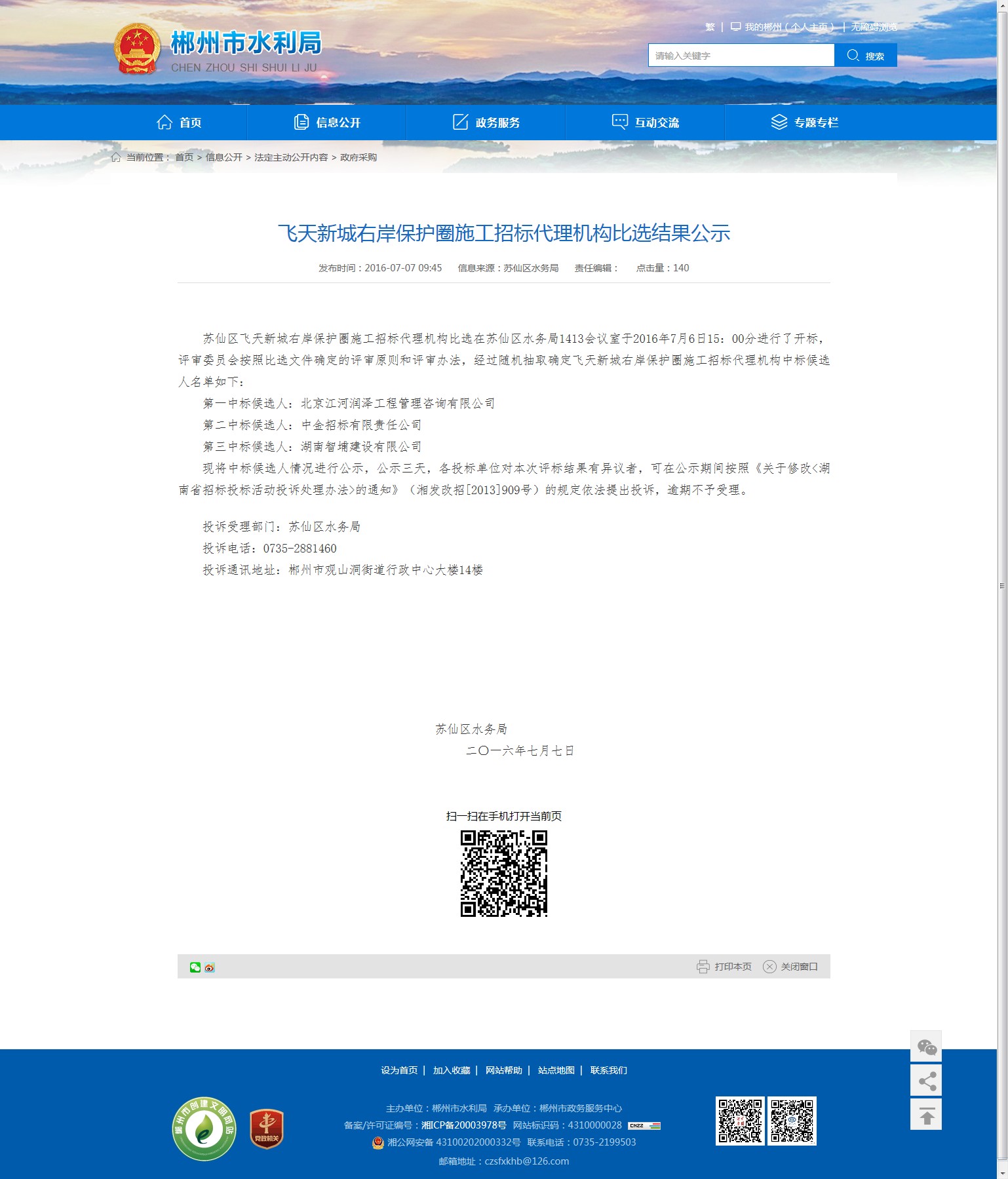Screen dimensions: 1008x1179
Task: Click the blue 搜索 search button
Action: tap(866, 55)
